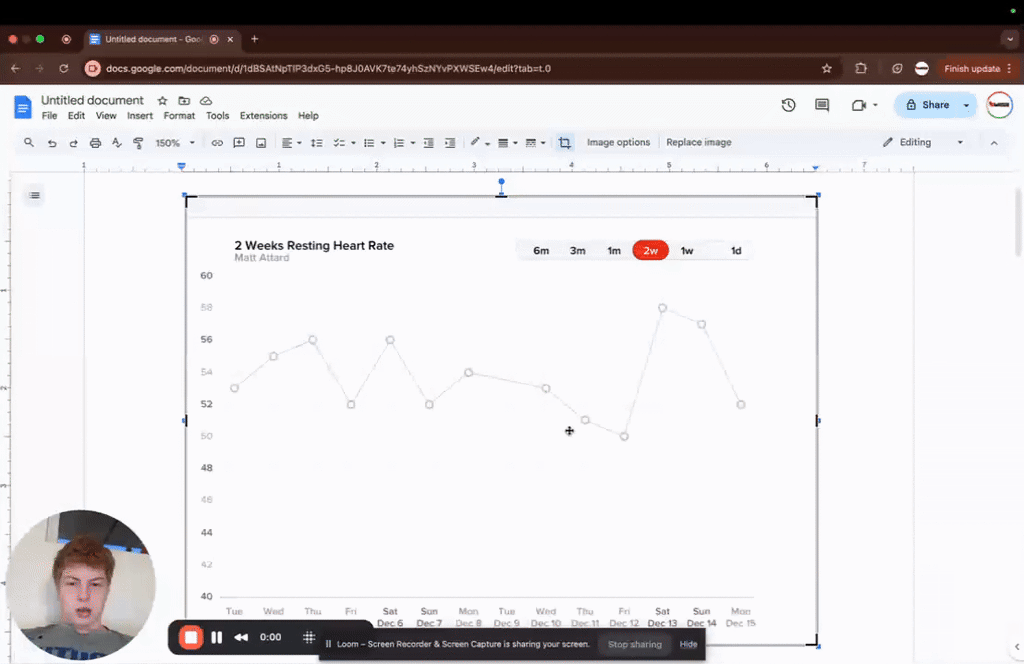
Task: Increase the indent
Action: (450, 143)
